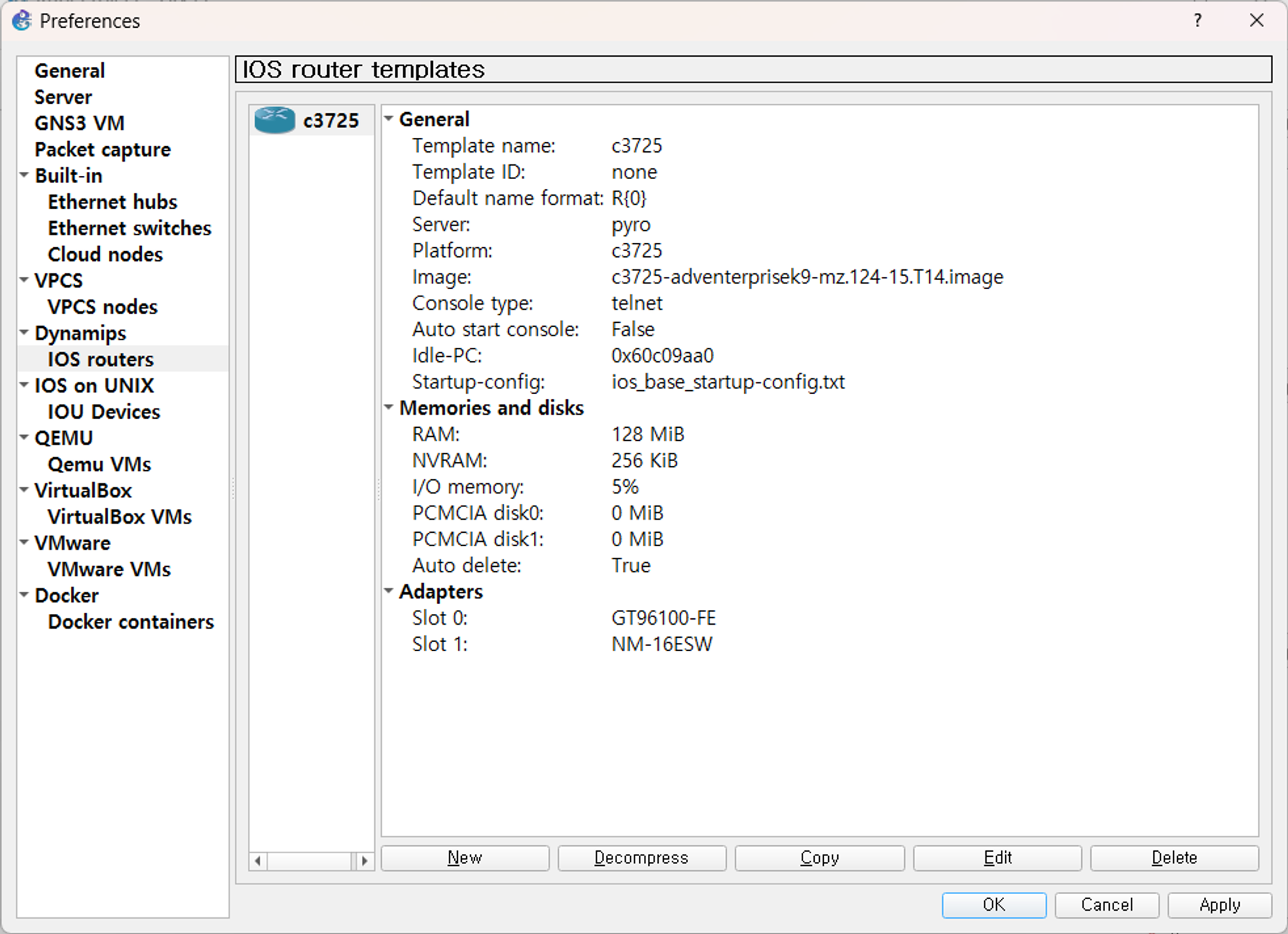Select the Idle-PC value 0x60c09aa0
The height and width of the screenshot is (934, 1288).
point(662,356)
